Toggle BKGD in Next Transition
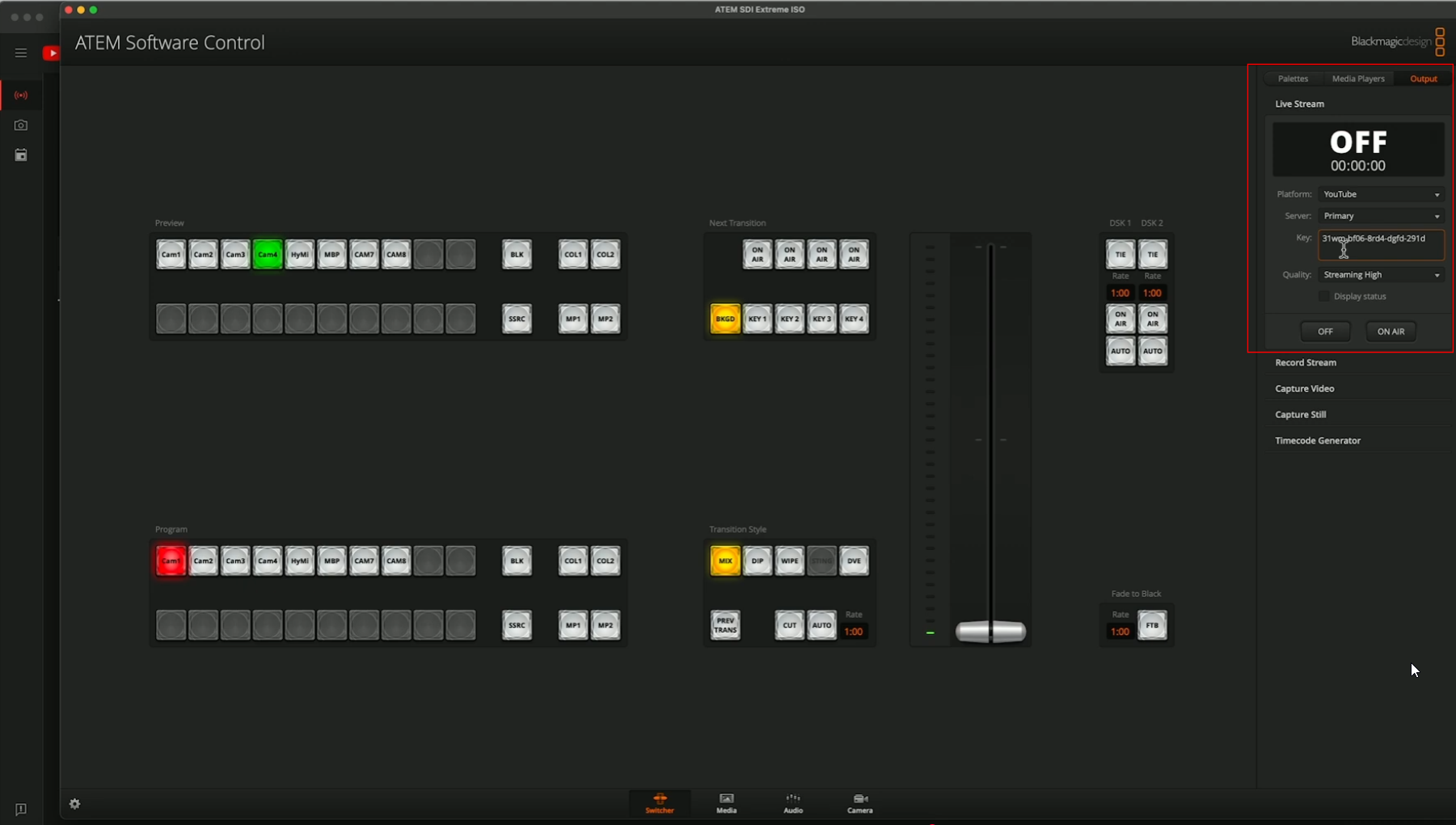 pyautogui.click(x=725, y=319)
